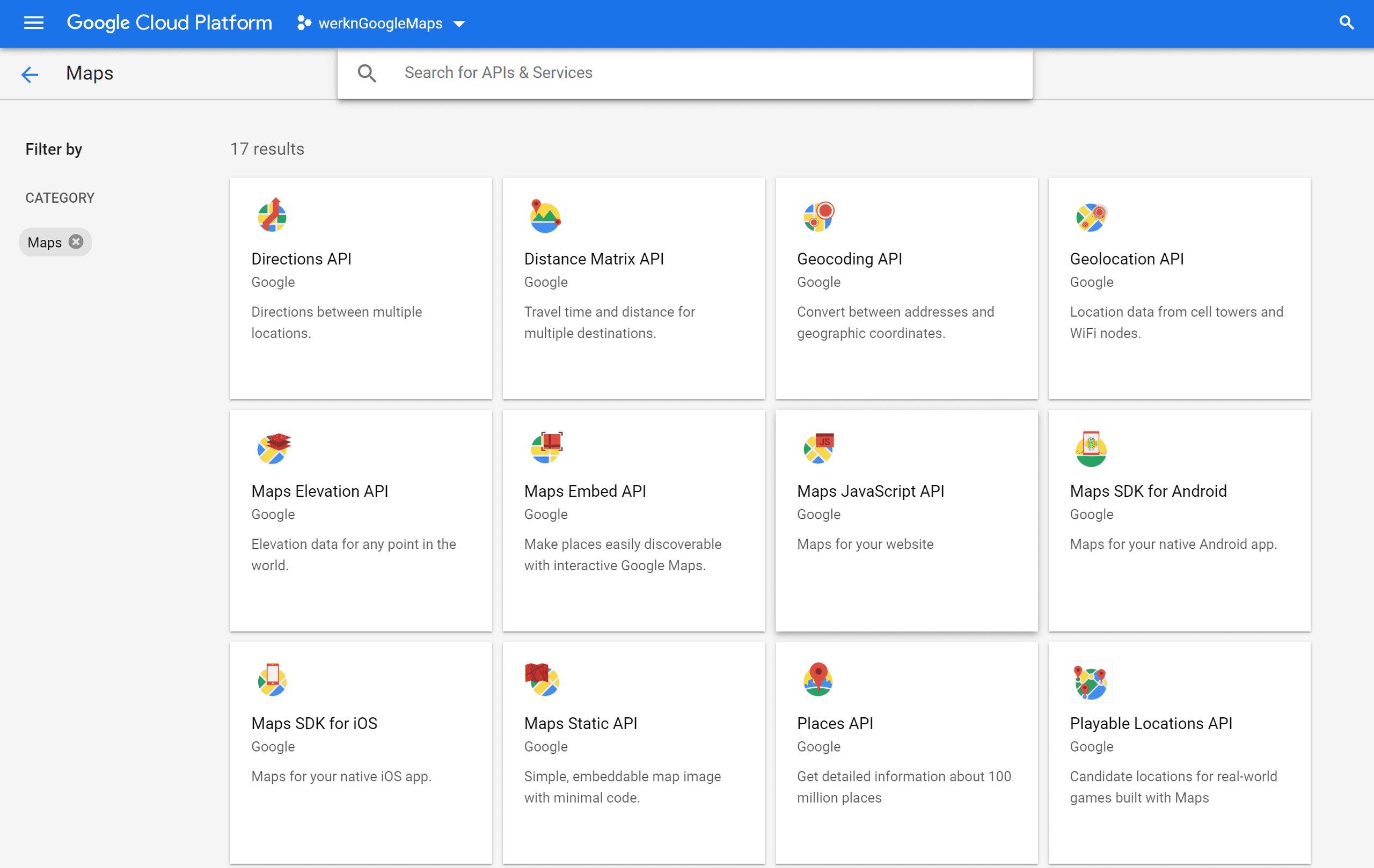Click the Playable Locations API icon
This screenshot has width=1374, height=868.
pos(1091,681)
